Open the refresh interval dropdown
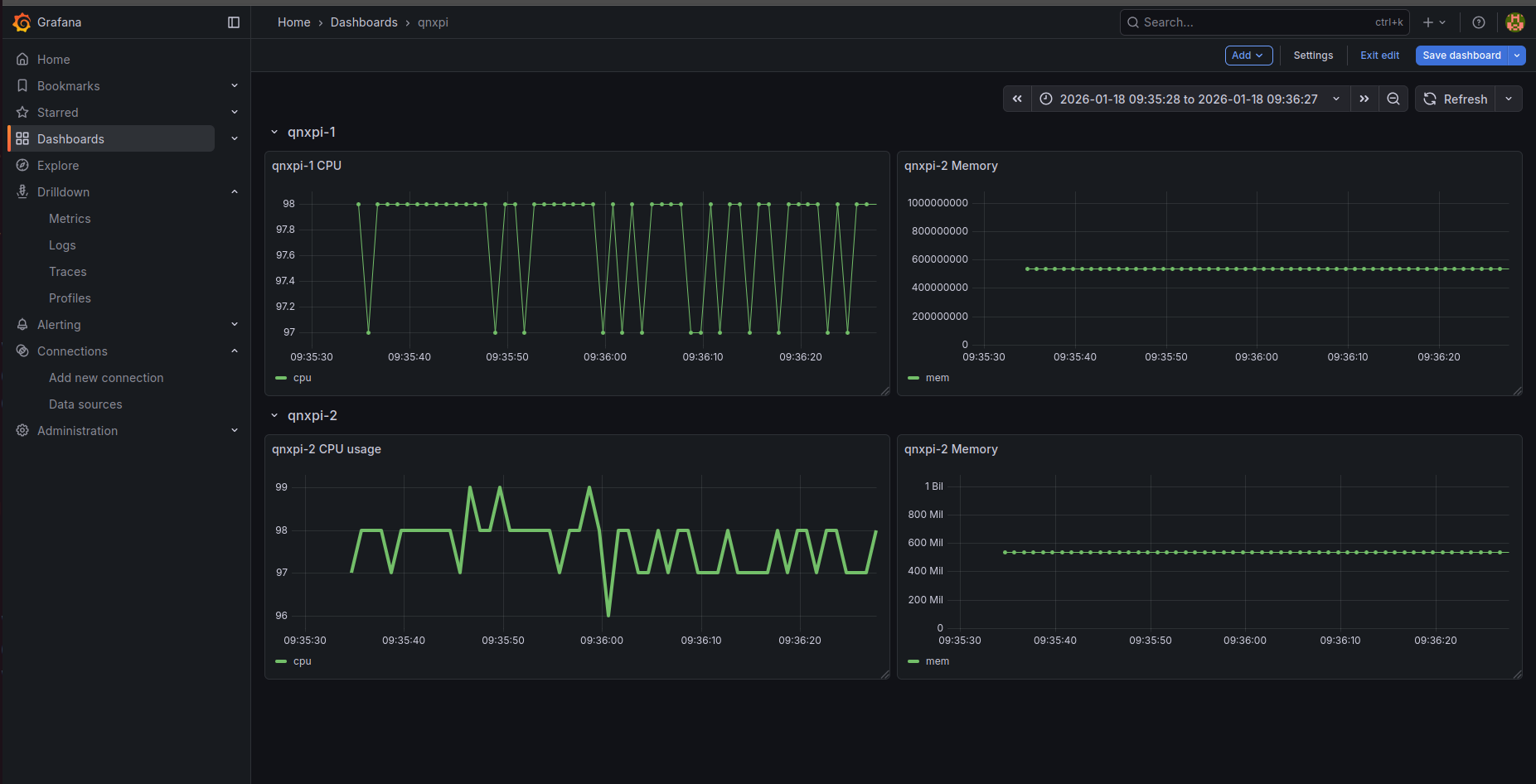The height and width of the screenshot is (784, 1536). coord(1509,99)
